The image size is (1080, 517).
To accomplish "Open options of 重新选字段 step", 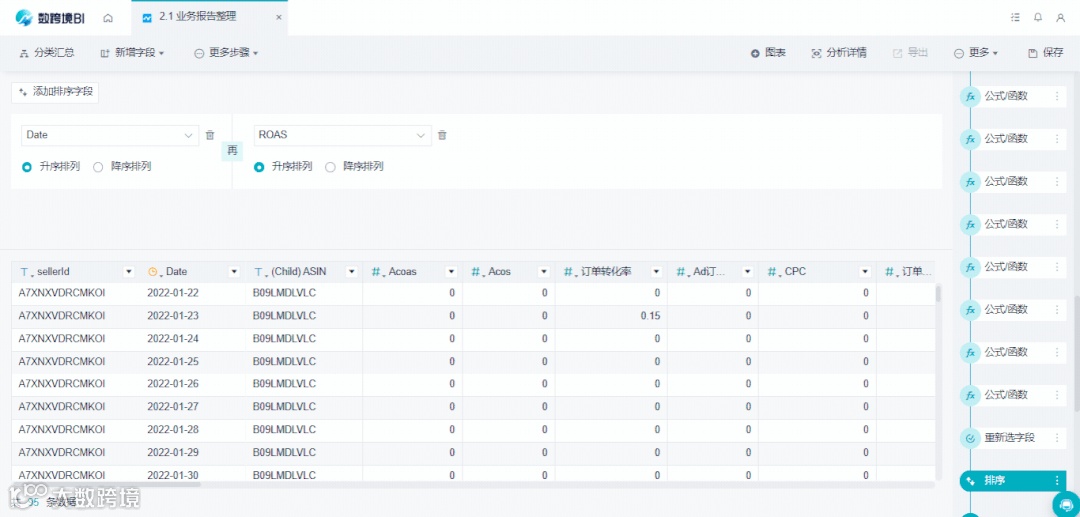I will click(x=1057, y=438).
